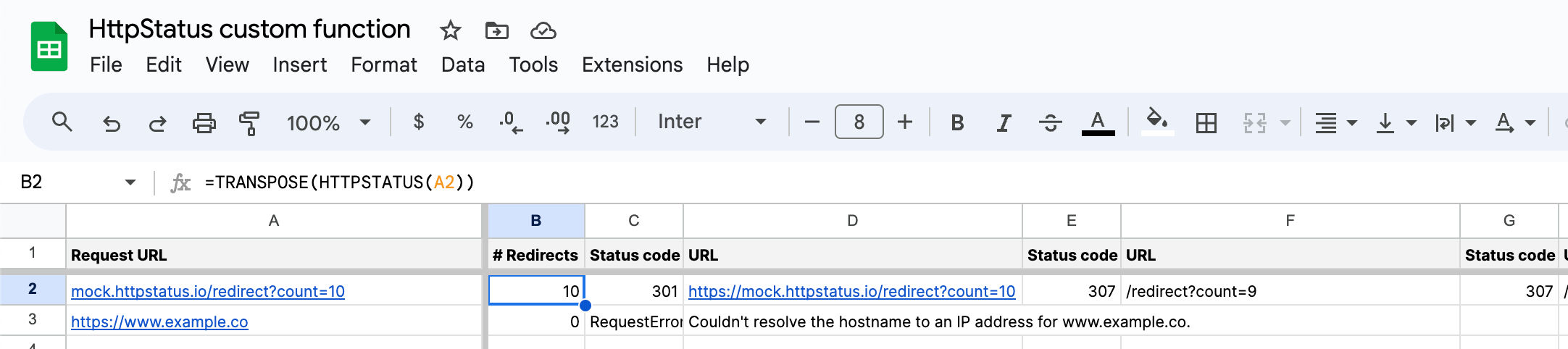Open the View menu
Screen dimensions: 1568x349
[227, 64]
